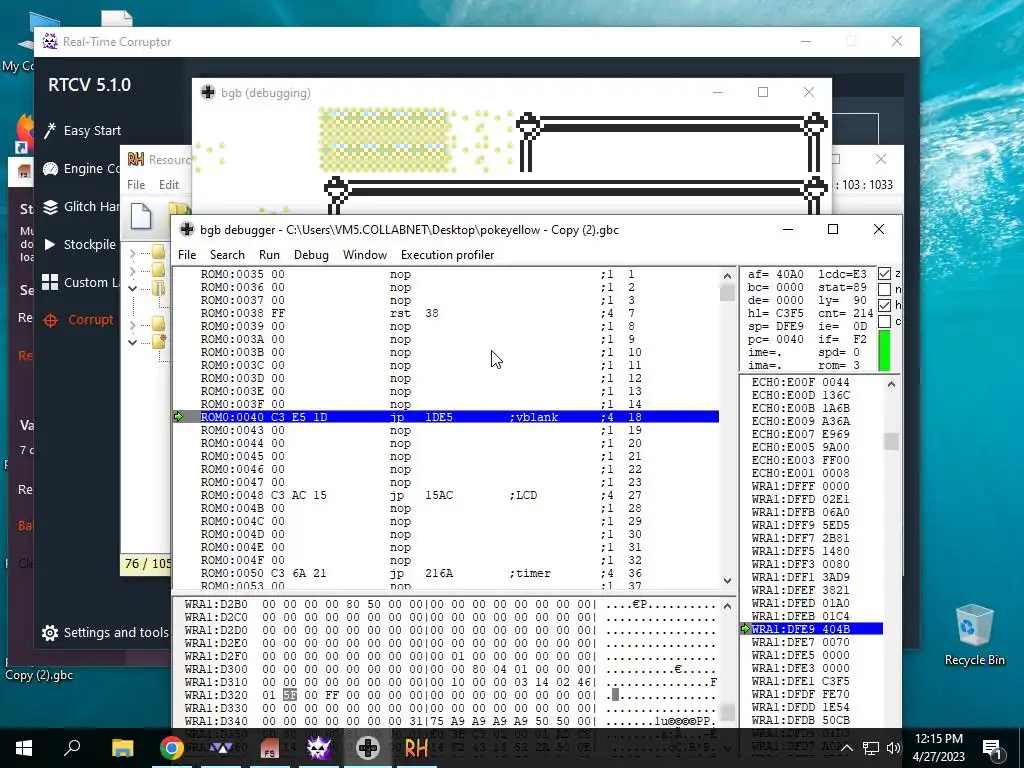Click the stack pane scrollbar thumb
This screenshot has width=1024, height=768.
click(891, 441)
